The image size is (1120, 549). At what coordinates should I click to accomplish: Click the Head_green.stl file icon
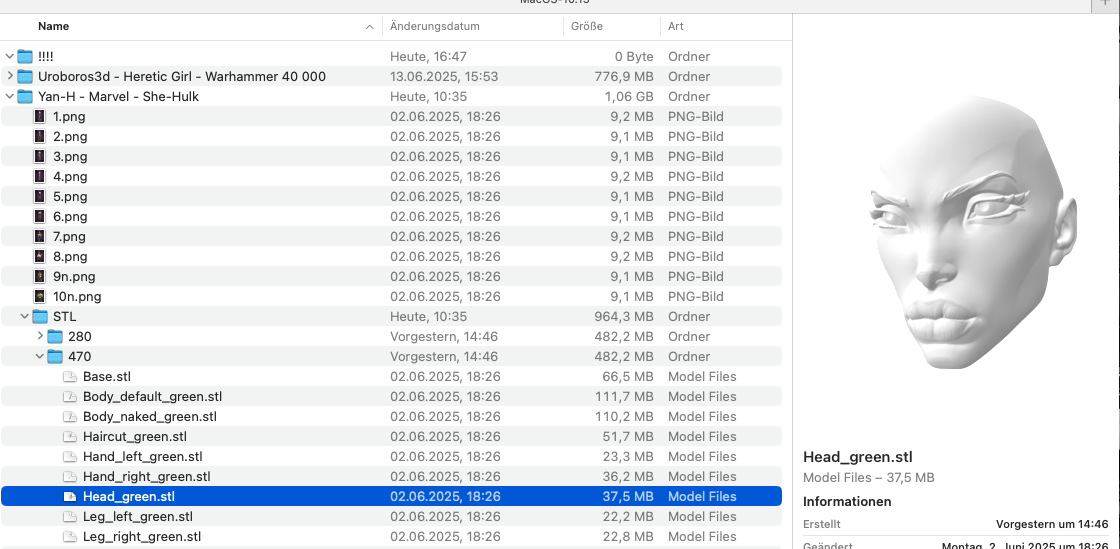69,496
